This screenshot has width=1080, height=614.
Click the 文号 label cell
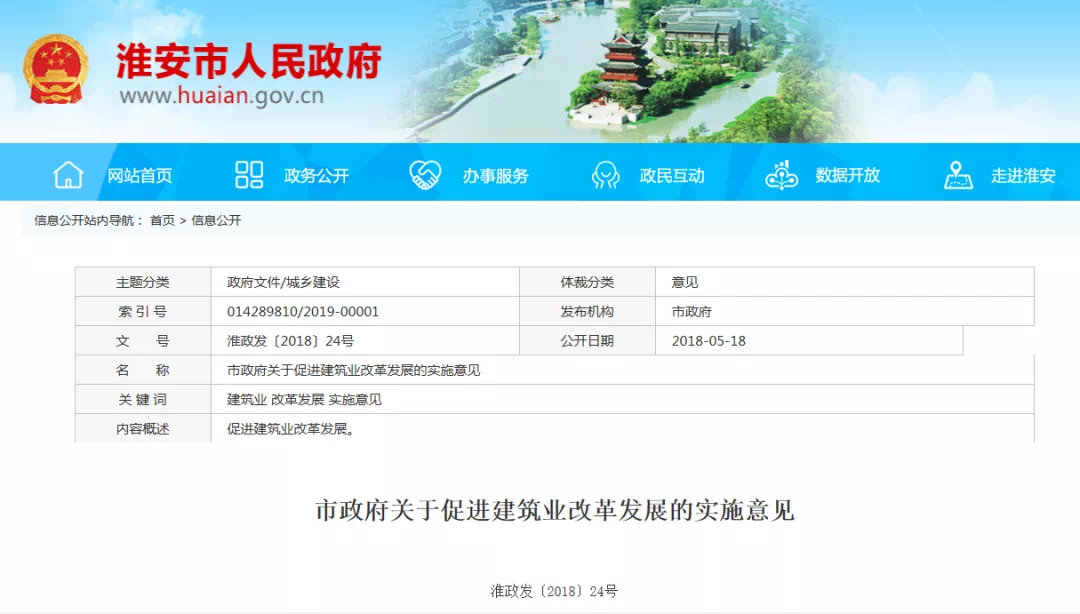point(143,340)
